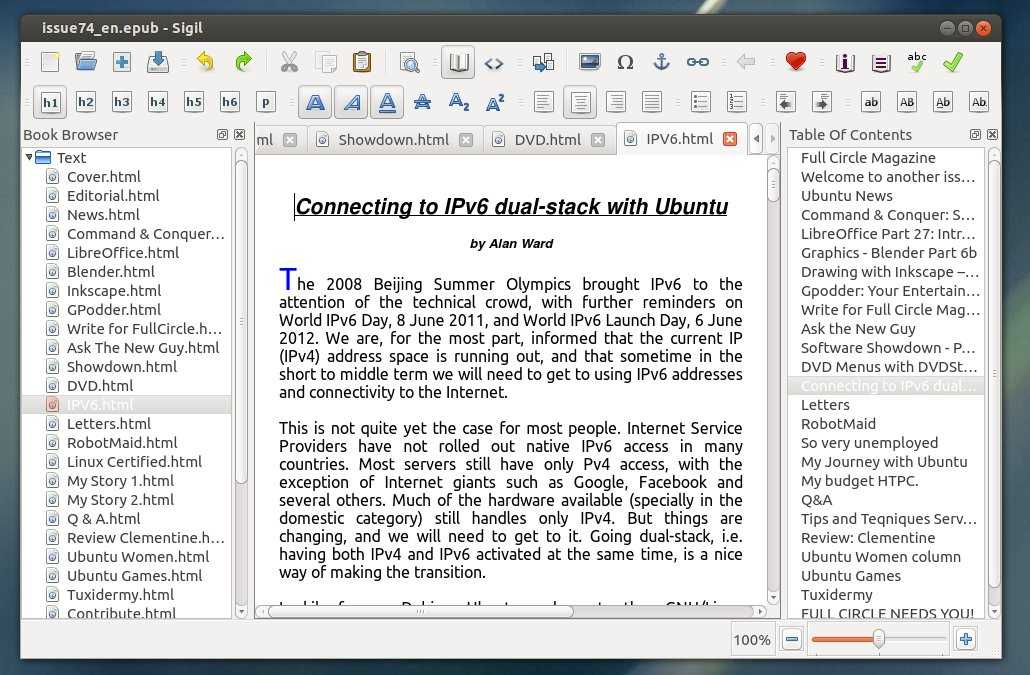Viewport: 1030px width, 675px height.
Task: Generate table of contents list icon
Action: (881, 63)
